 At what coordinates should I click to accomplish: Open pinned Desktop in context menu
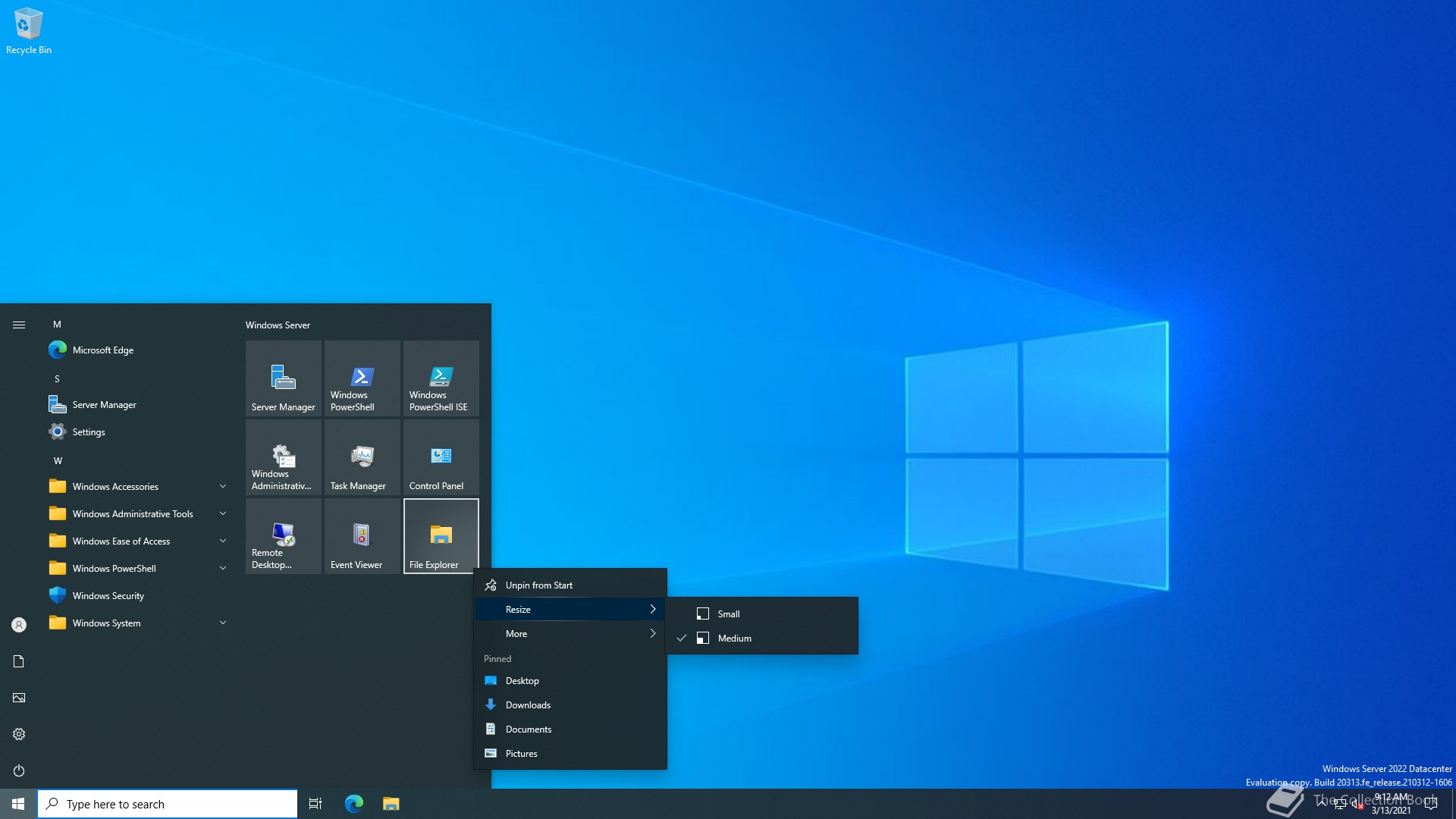(x=570, y=680)
